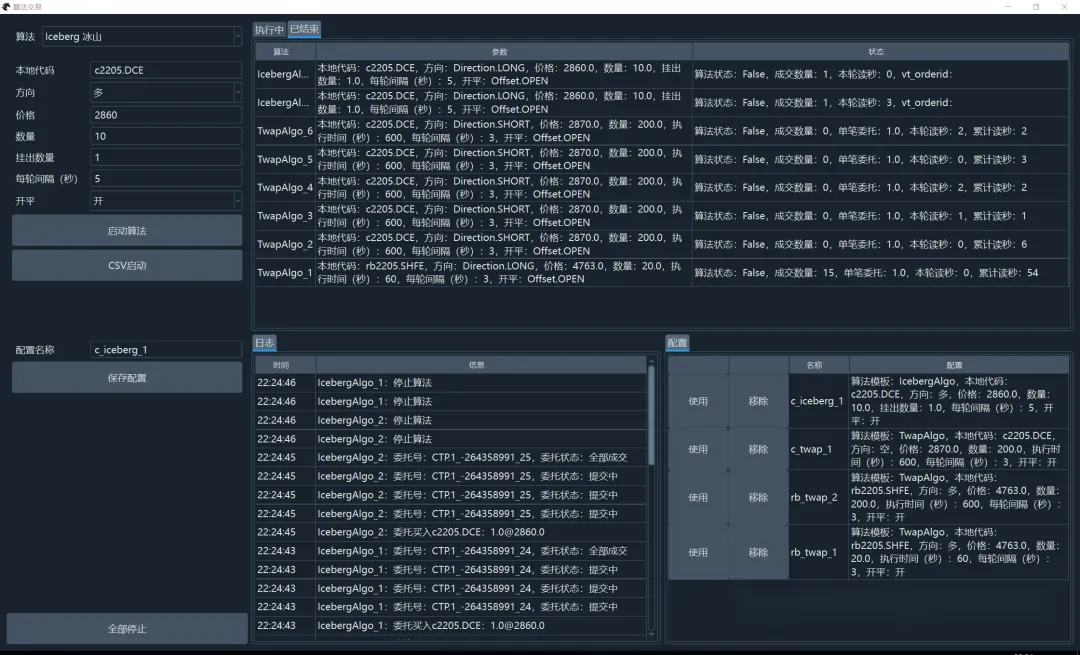Open the 算法 Iceberg 冰山 dropdown
The width and height of the screenshot is (1080, 655).
[x=140, y=37]
